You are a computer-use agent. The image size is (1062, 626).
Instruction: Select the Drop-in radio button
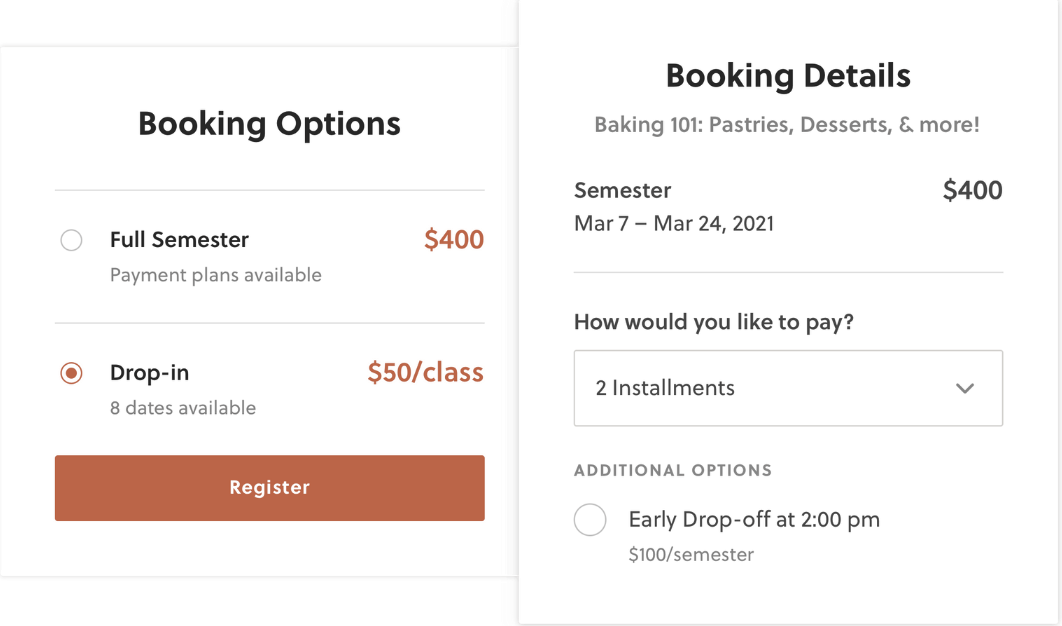pos(71,374)
